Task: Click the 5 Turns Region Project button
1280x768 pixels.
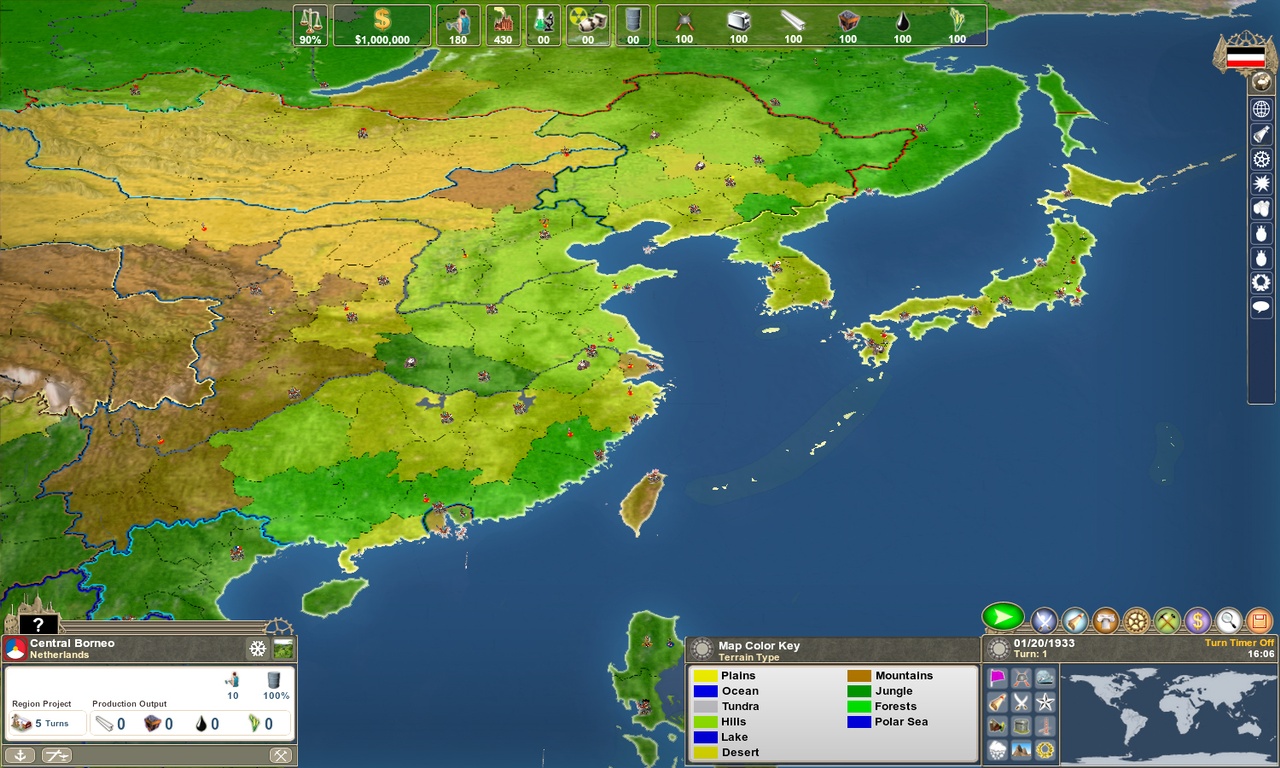Action: [x=47, y=723]
